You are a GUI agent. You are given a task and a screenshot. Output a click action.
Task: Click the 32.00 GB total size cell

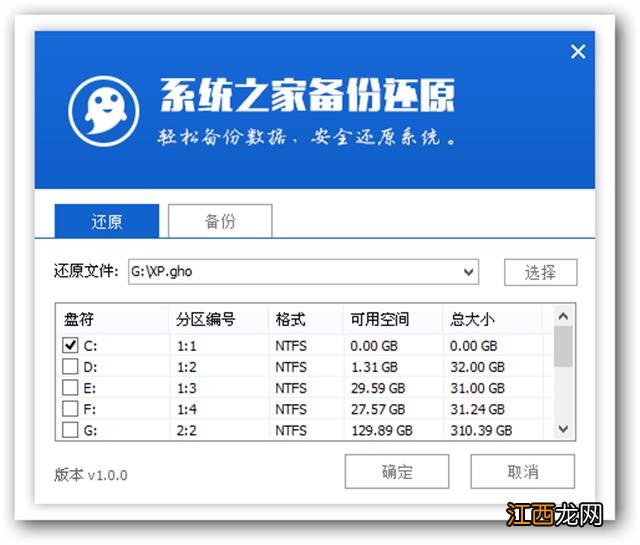[478, 367]
